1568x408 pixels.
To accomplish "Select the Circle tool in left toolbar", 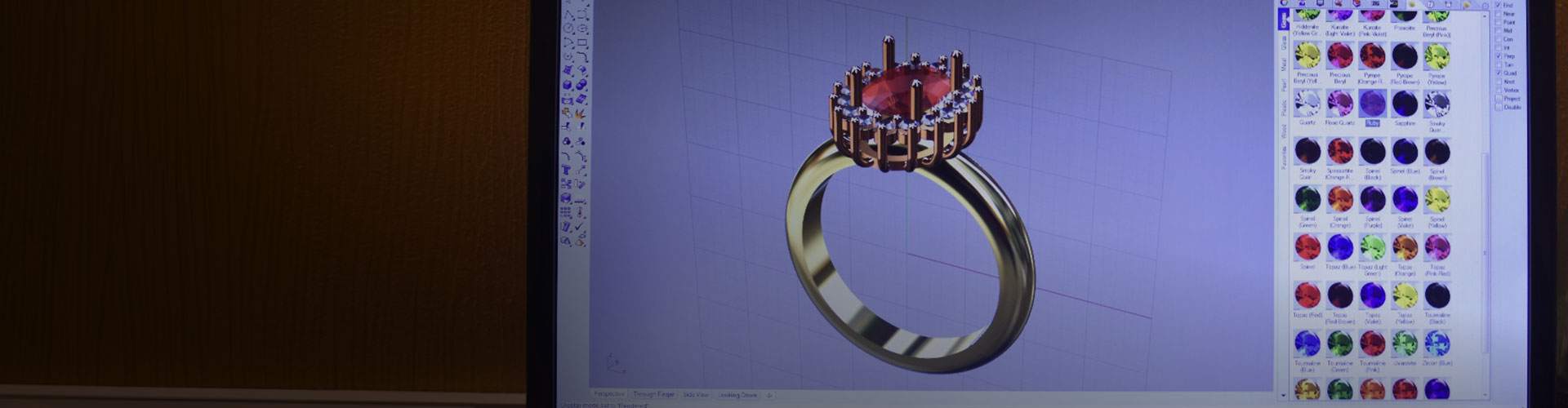I will 568,28.
